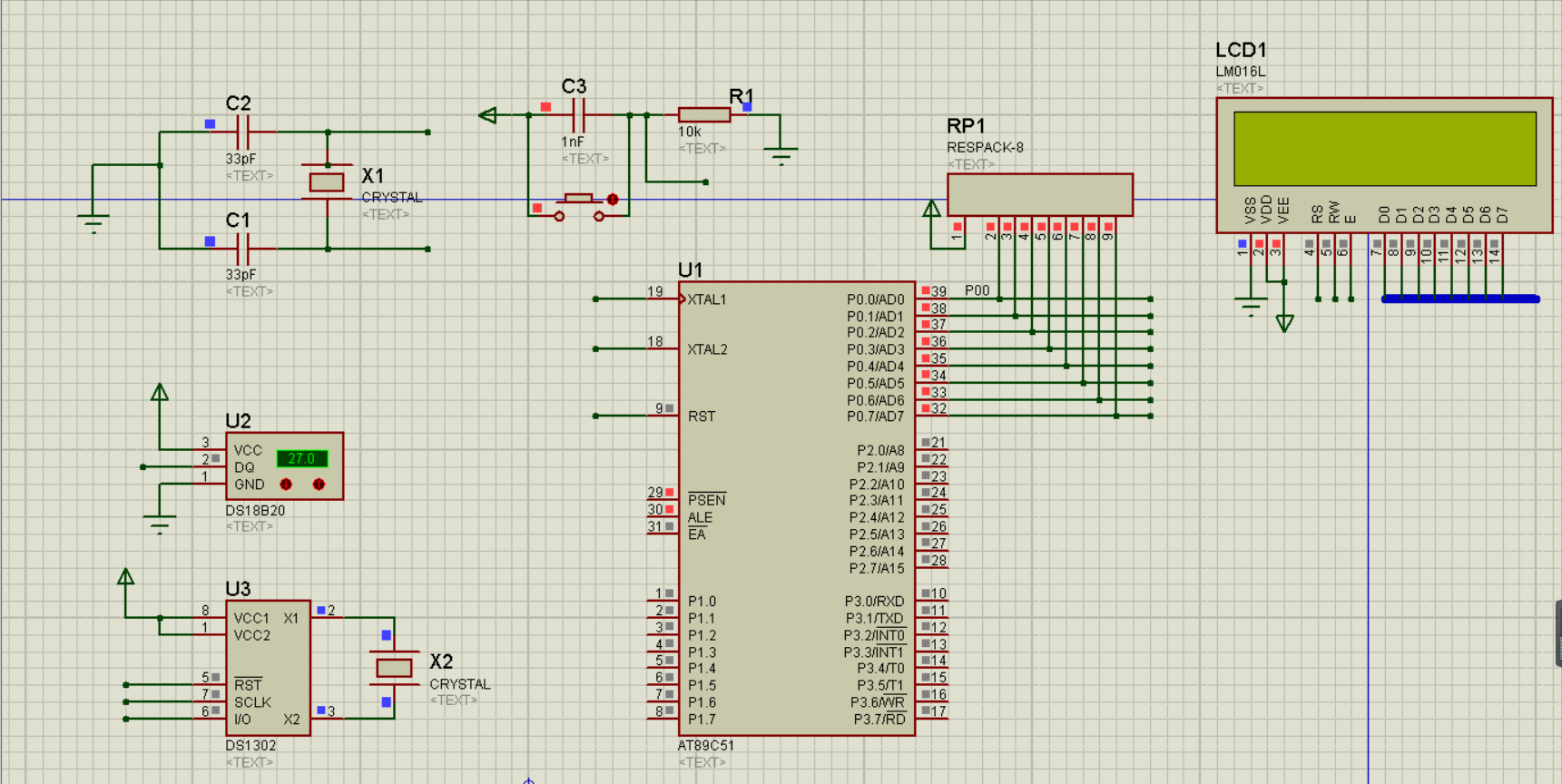This screenshot has height=784, width=1562.
Task: Select the C1 capacitor symbol
Action: point(242,248)
